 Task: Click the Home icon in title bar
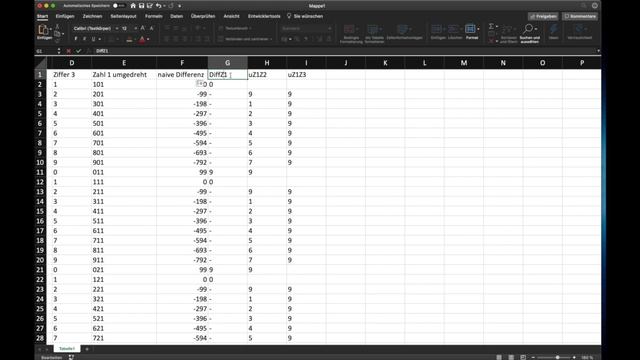click(133, 6)
